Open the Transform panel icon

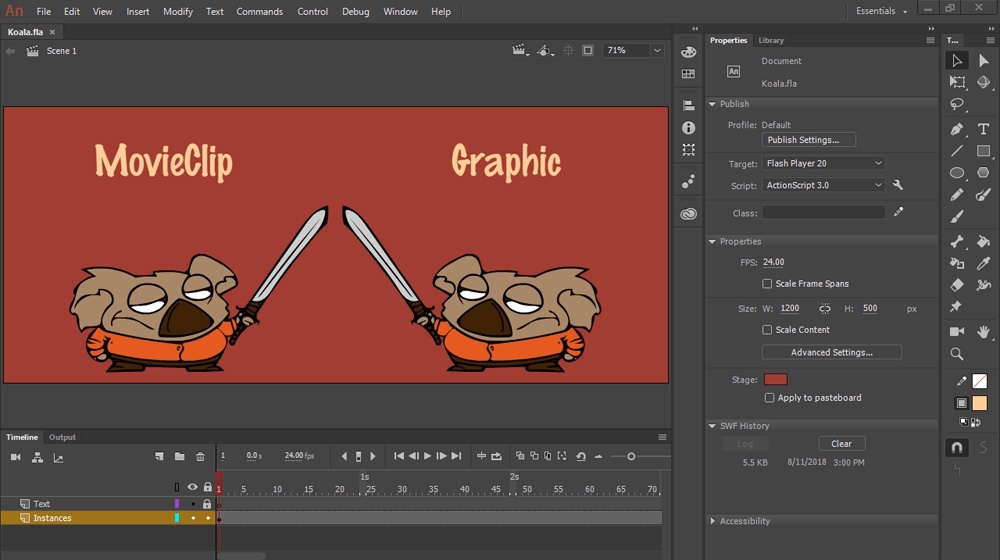[688, 150]
